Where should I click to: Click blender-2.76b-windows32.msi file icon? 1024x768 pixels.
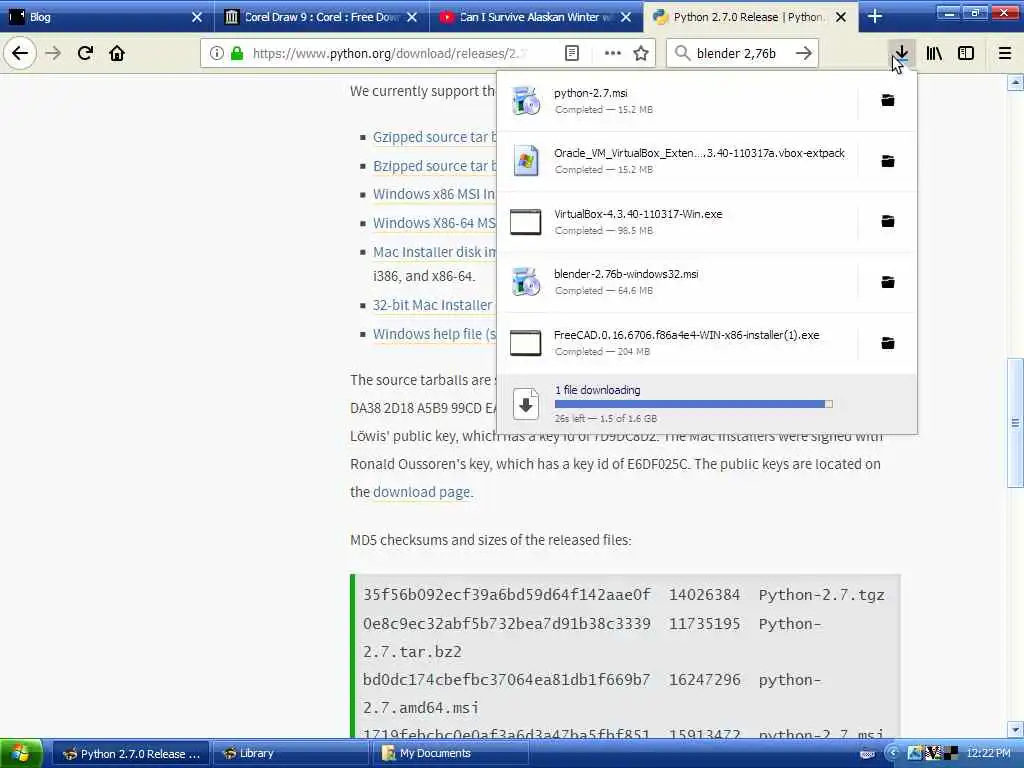(526, 282)
